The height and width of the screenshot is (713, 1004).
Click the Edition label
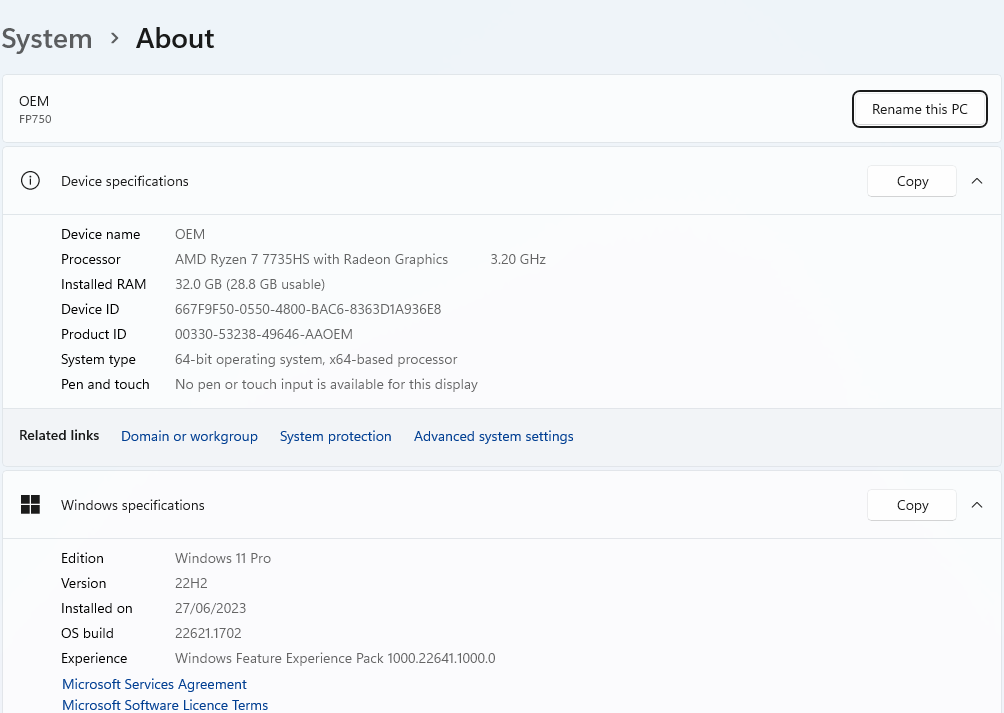pos(82,558)
